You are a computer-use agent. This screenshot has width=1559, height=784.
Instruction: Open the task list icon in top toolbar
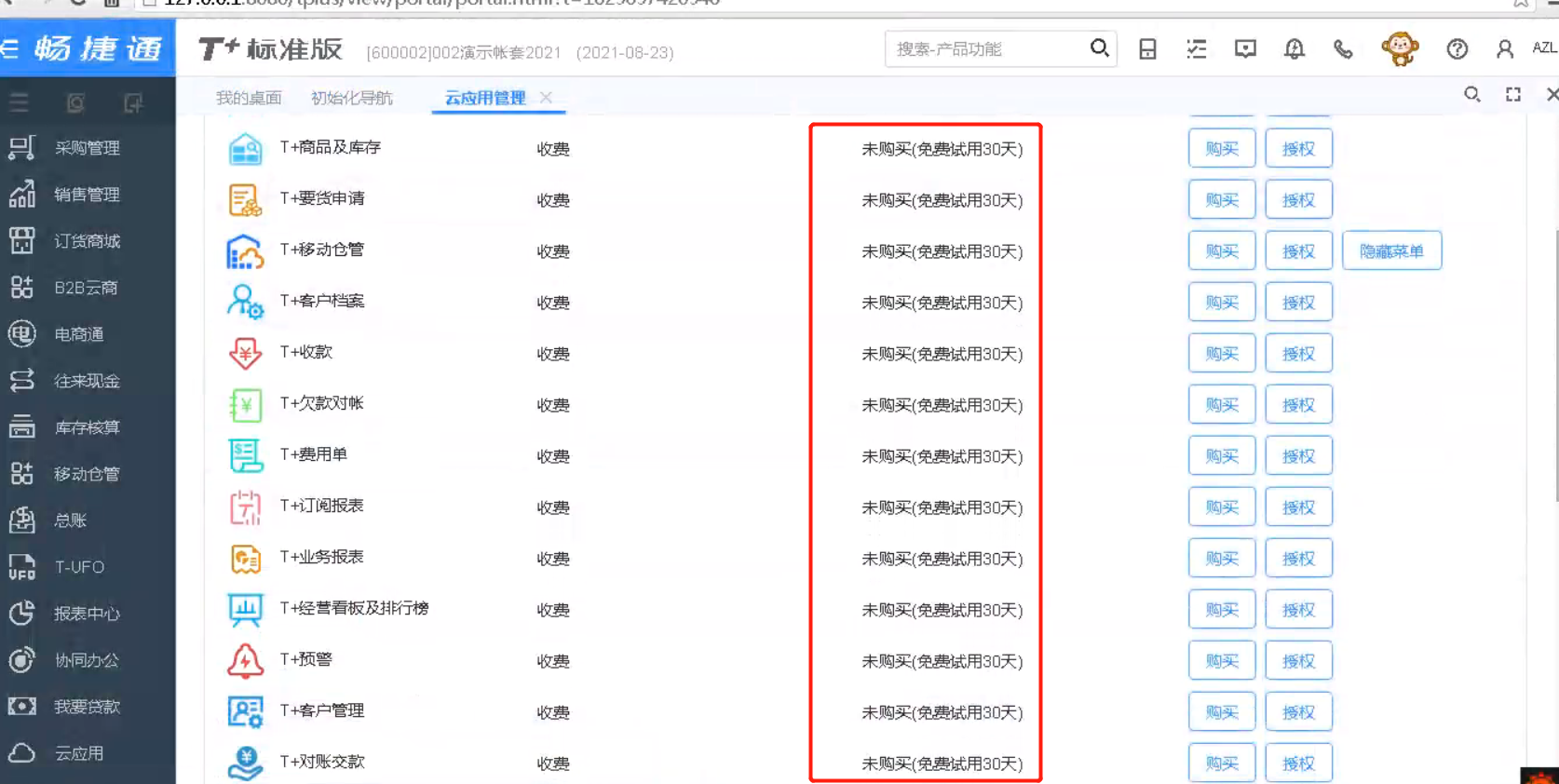click(1197, 49)
